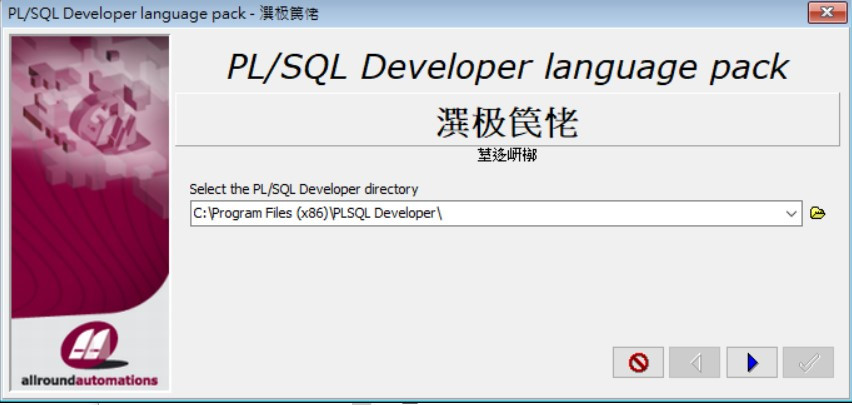Screen dimensions: 852x405
Task: Click the greyed-out back arrow button
Action: point(694,362)
